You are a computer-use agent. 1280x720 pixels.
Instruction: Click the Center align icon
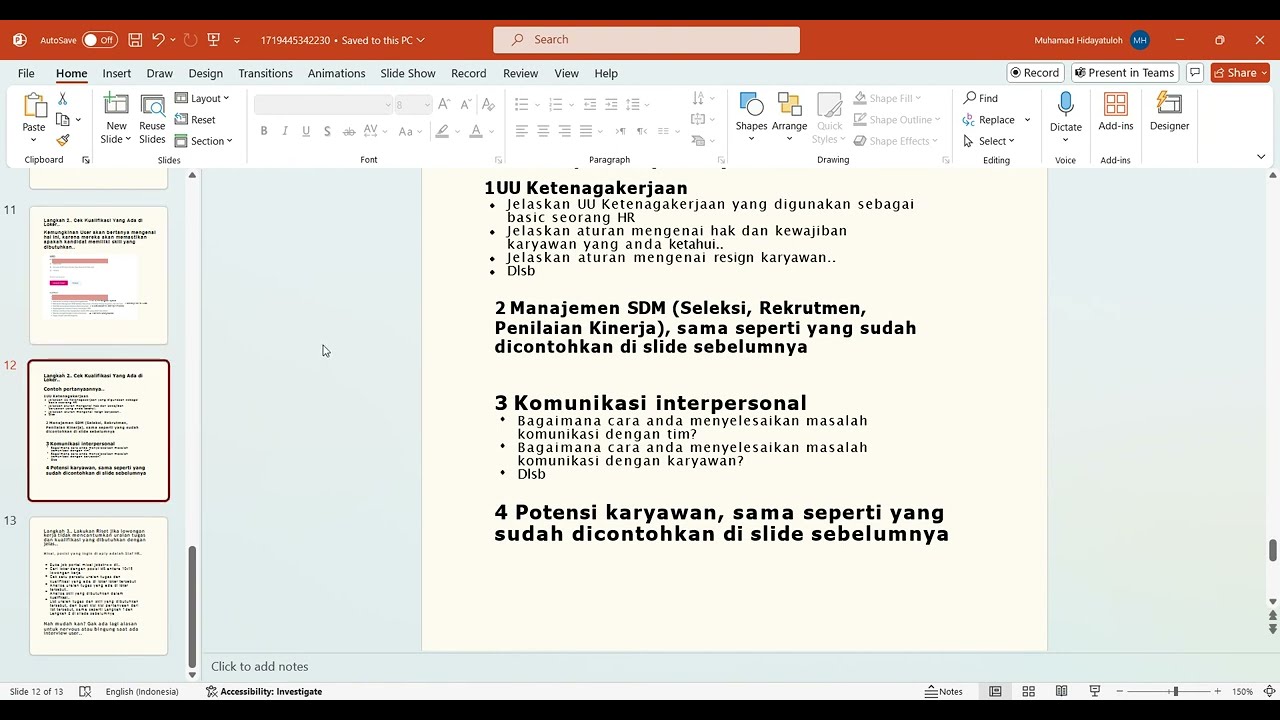[543, 131]
